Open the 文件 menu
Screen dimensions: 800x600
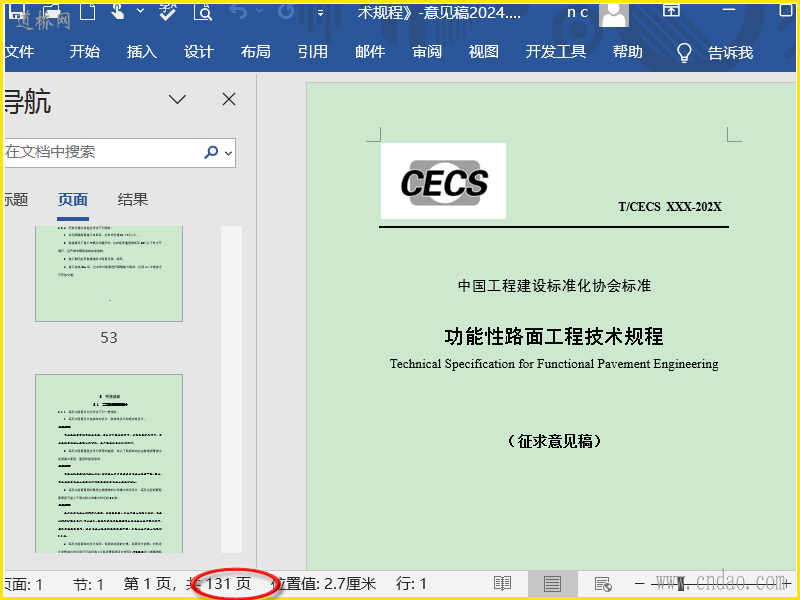point(19,52)
